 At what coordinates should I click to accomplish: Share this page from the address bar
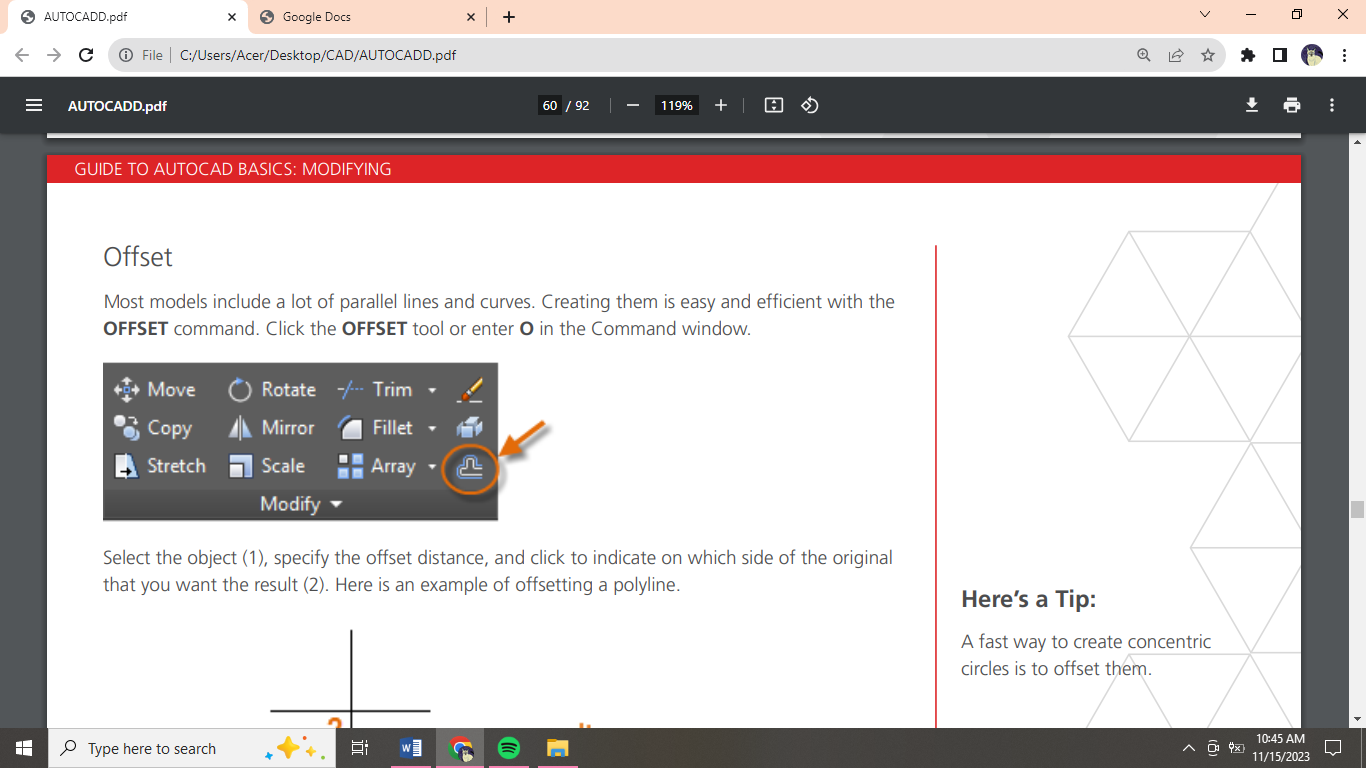1176,55
